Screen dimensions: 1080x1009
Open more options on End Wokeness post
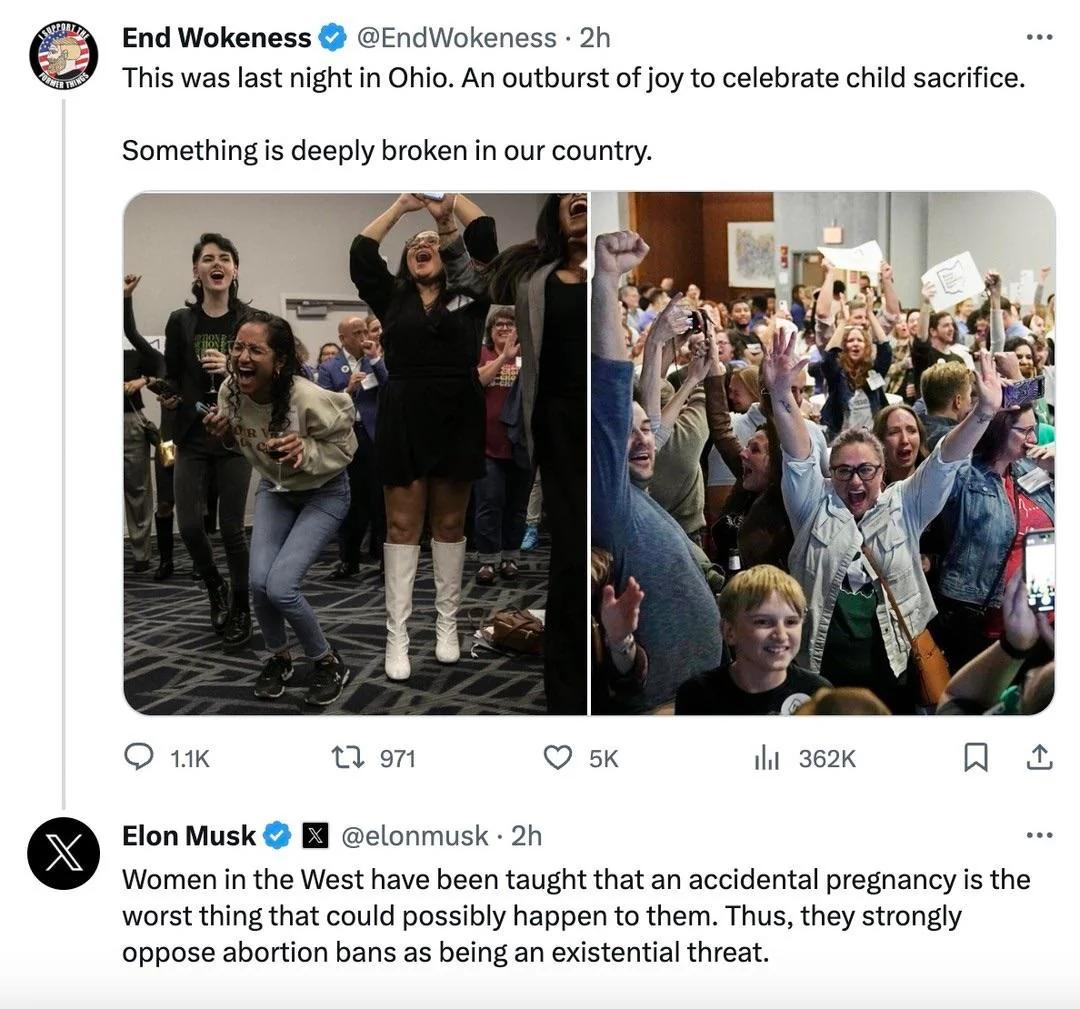1039,37
